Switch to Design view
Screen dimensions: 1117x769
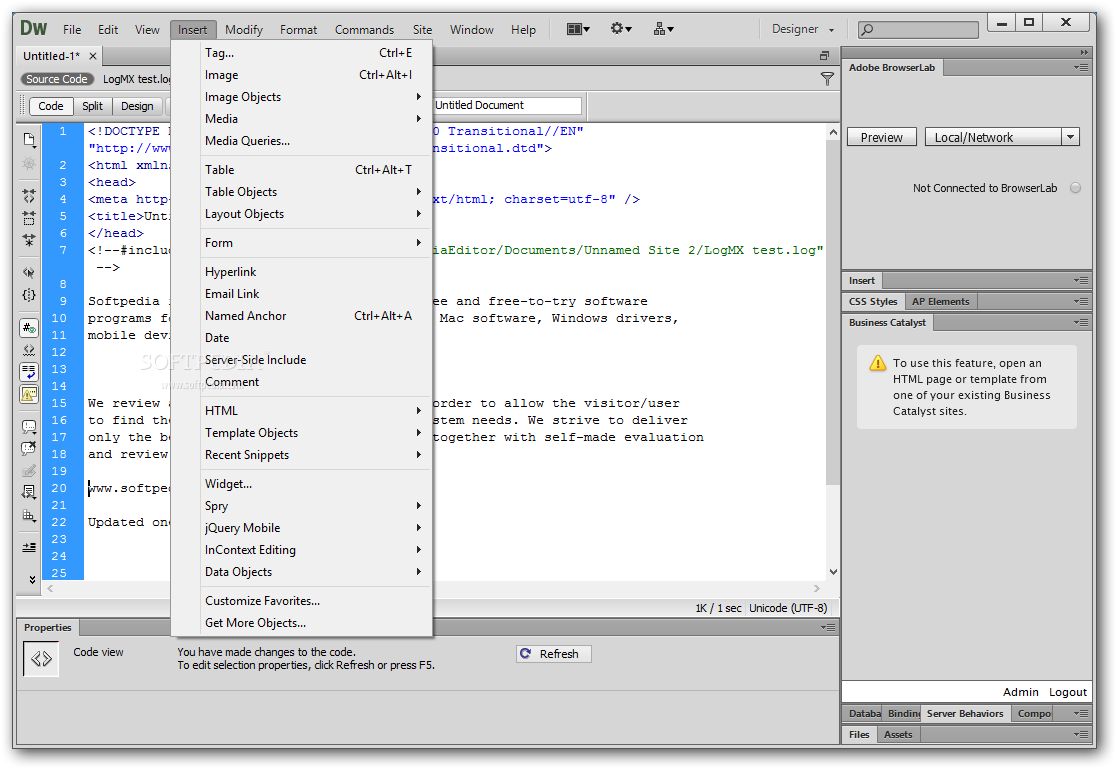[137, 106]
